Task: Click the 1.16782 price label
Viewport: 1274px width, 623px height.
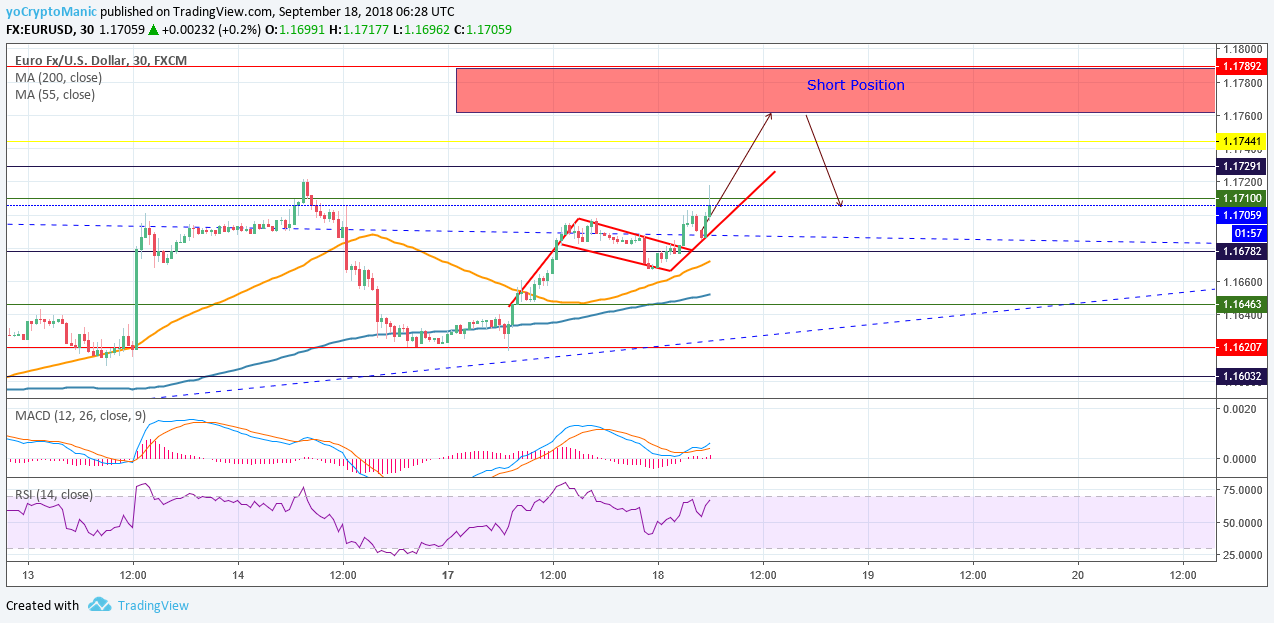Action: [1240, 250]
